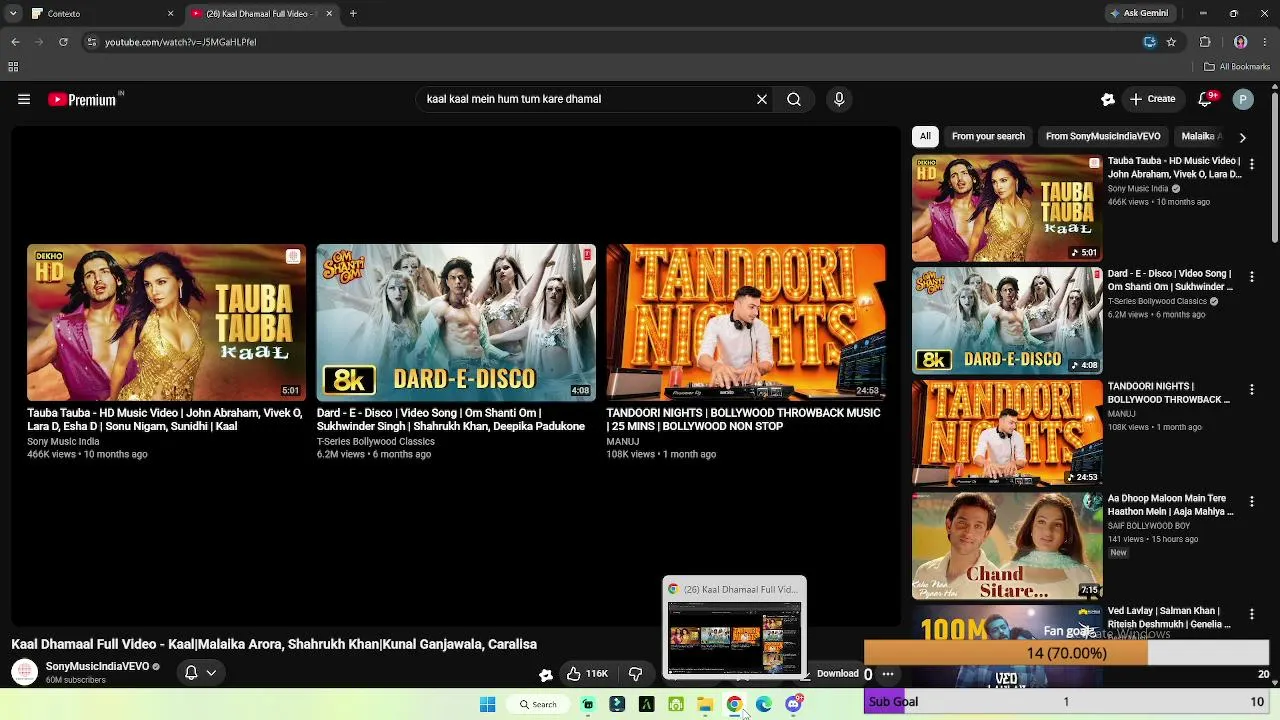Open the Chrome apps grid shortcut
This screenshot has height=720, width=1280.
tap(13, 67)
